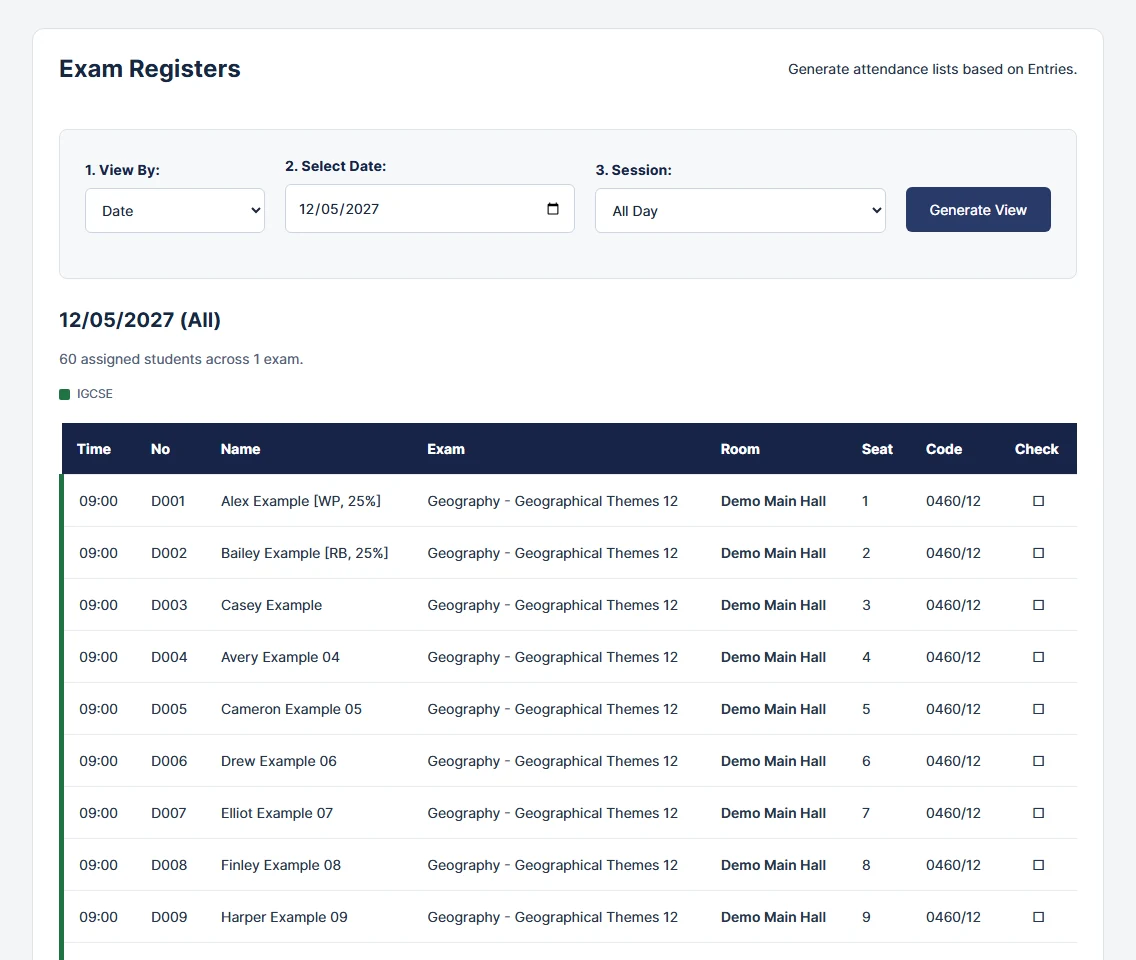
Task: Click candidate number D003
Action: (x=169, y=605)
